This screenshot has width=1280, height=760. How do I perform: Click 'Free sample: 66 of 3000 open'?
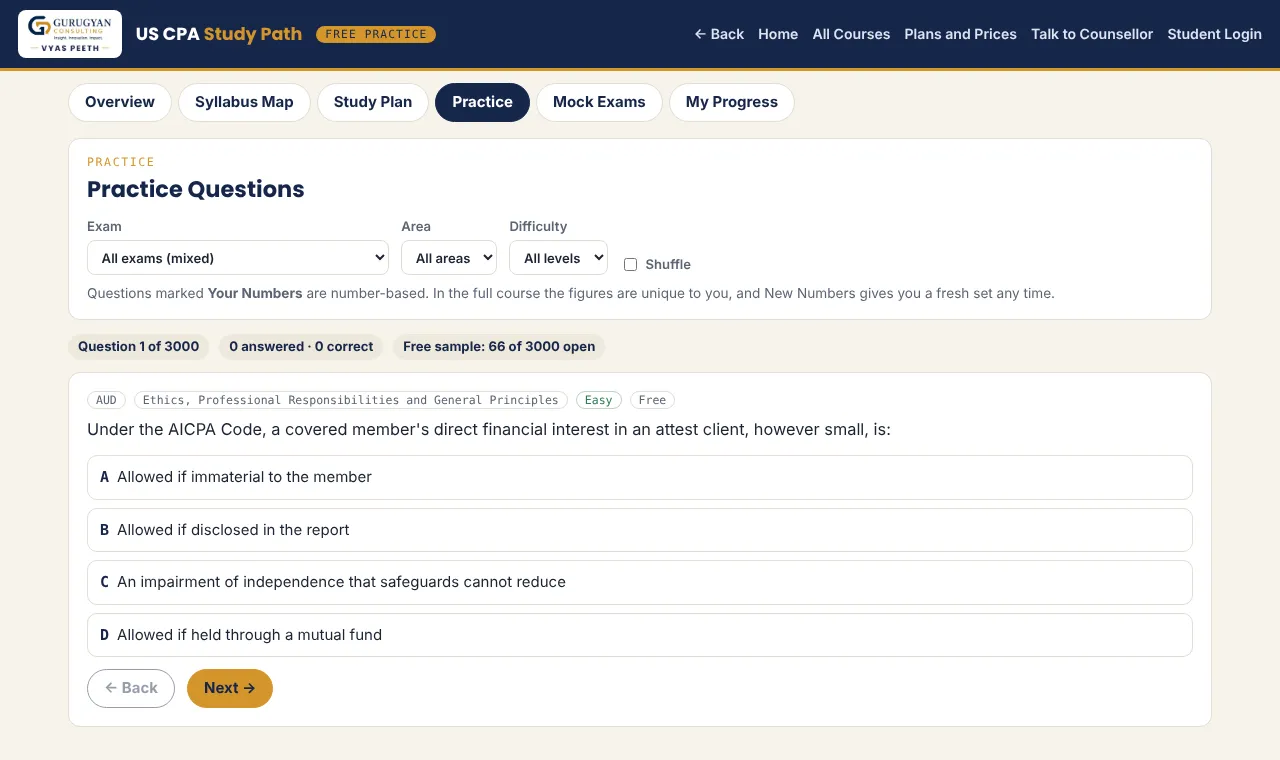point(499,347)
